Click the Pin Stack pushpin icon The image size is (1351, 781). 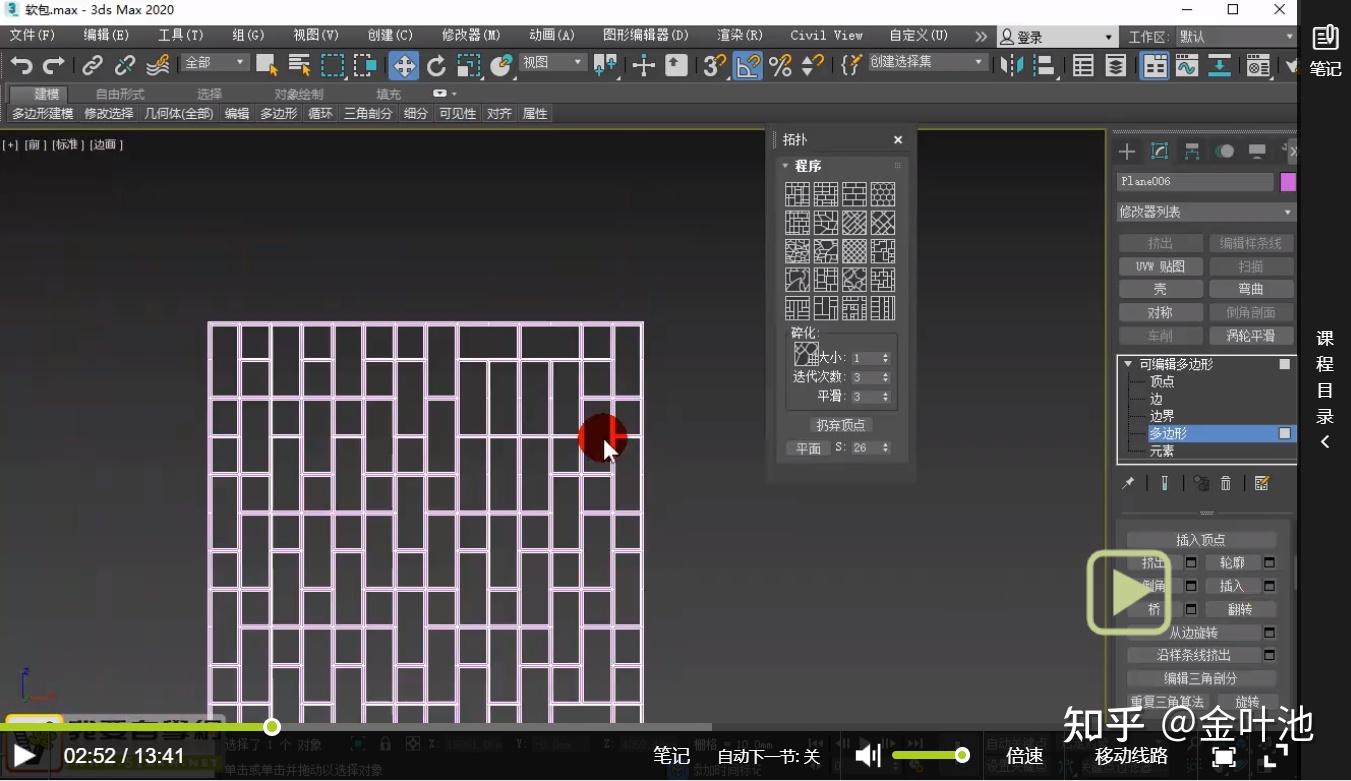pyautogui.click(x=1129, y=483)
